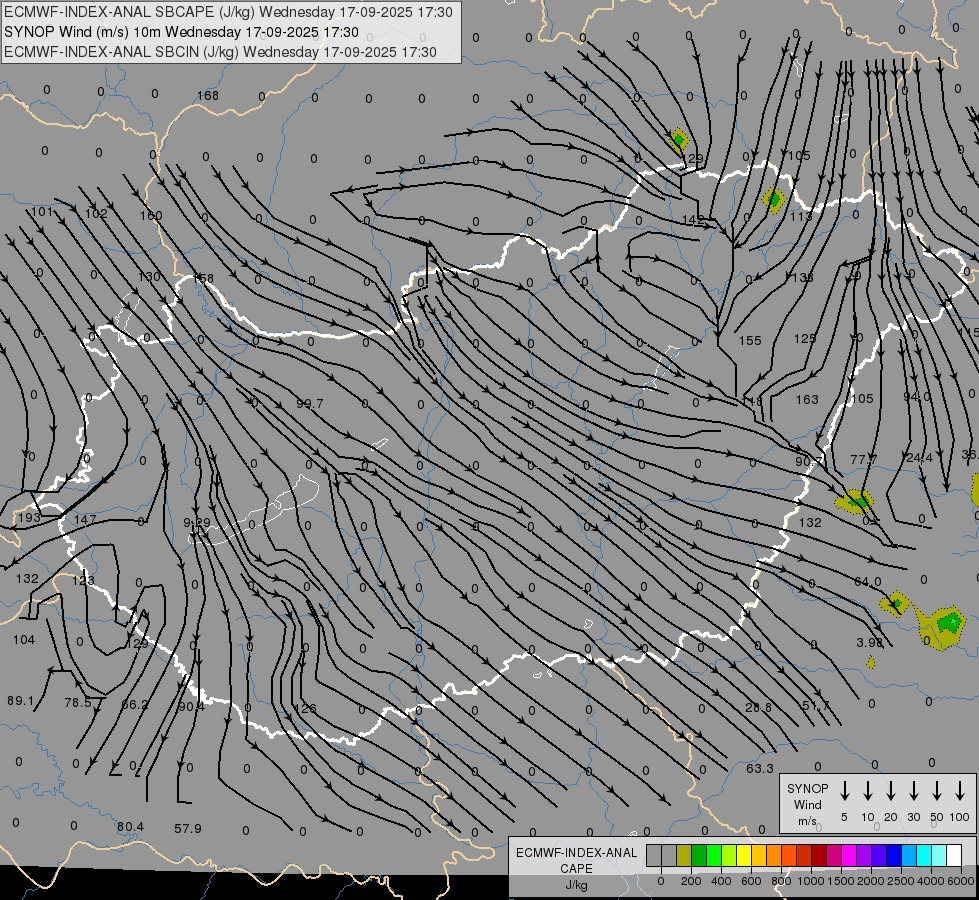Click the wind arrow above the 5 m/s label
Viewport: 979px width, 900px height.
click(x=844, y=791)
